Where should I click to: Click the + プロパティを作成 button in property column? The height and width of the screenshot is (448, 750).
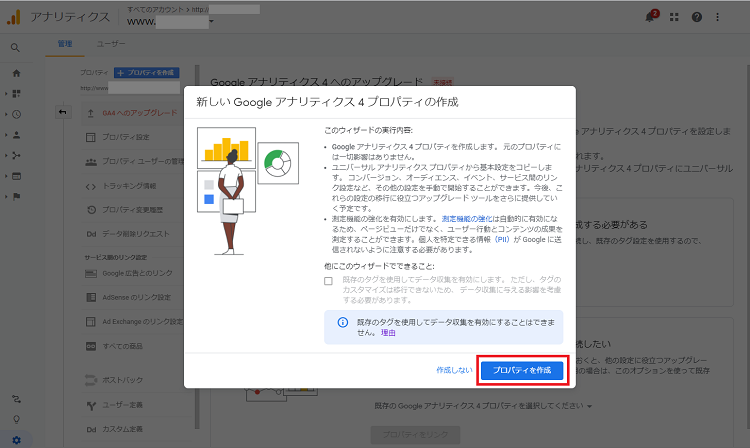click(x=146, y=73)
